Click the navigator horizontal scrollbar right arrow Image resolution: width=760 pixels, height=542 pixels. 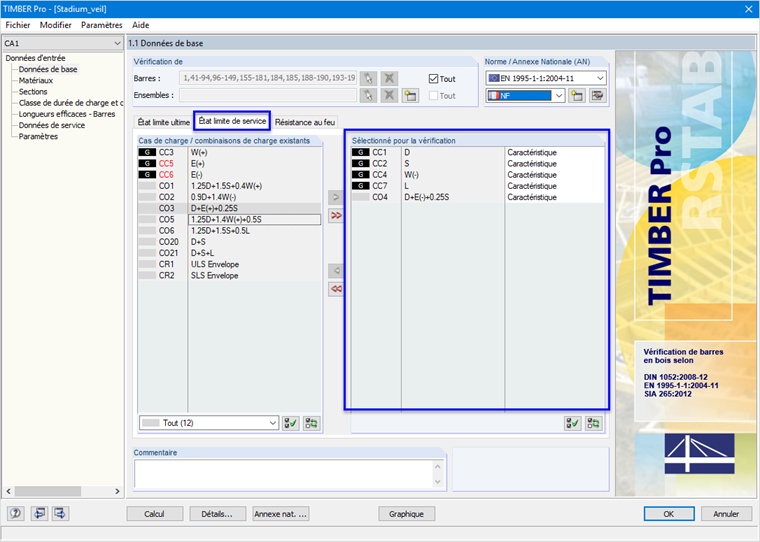[117, 491]
